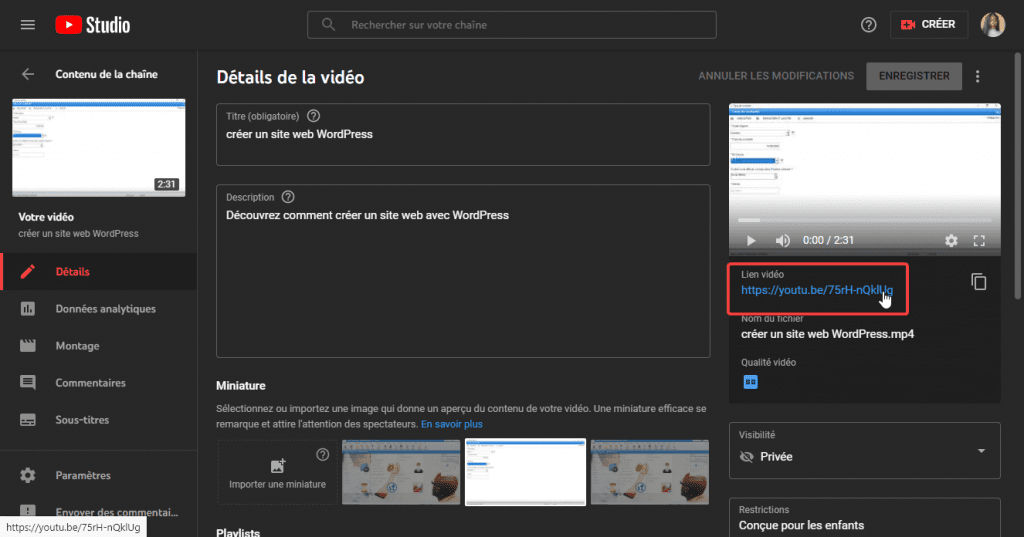Open the Restrictions panel
The width and height of the screenshot is (1024, 537).
tap(865, 518)
